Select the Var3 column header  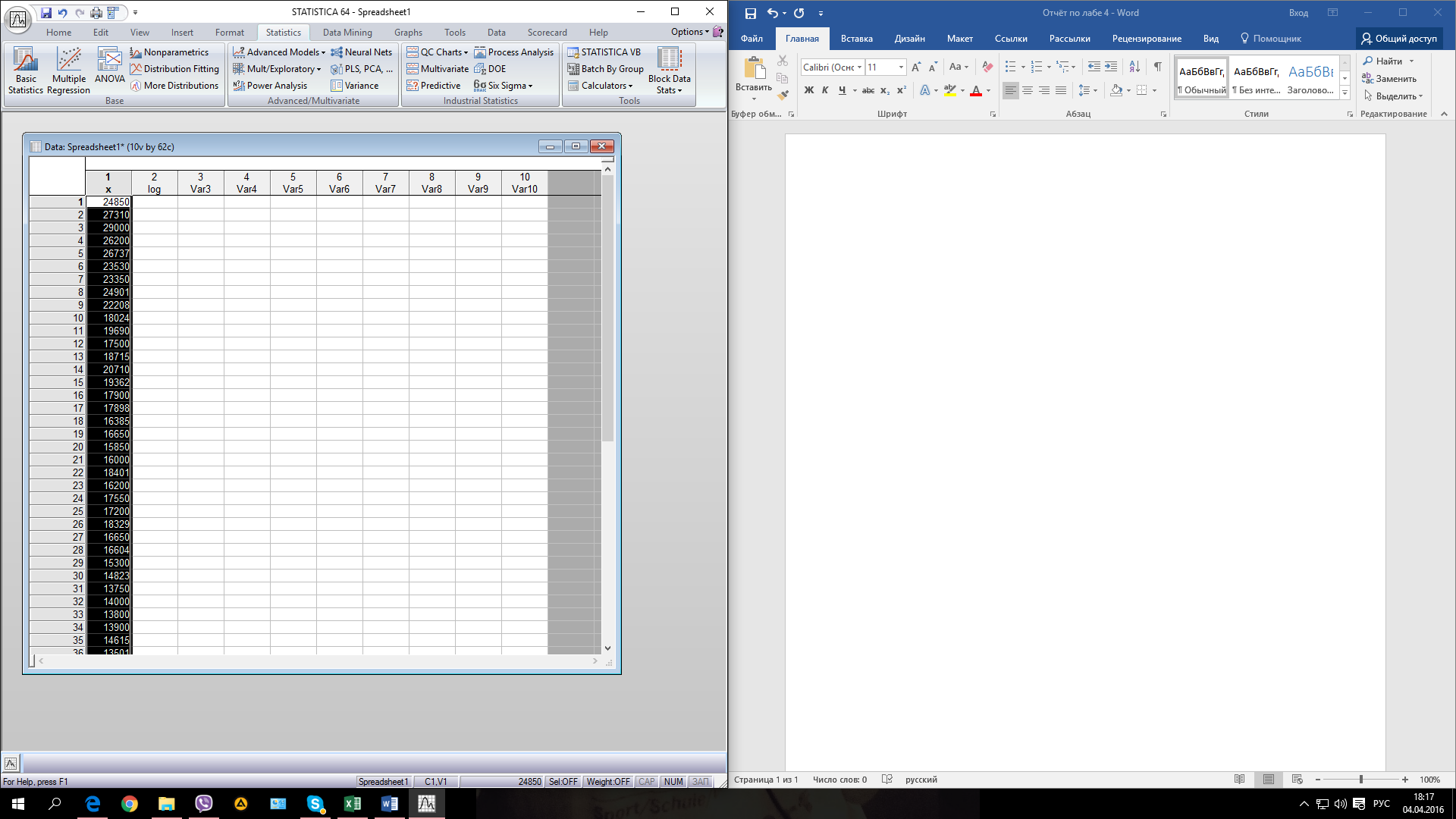point(200,183)
